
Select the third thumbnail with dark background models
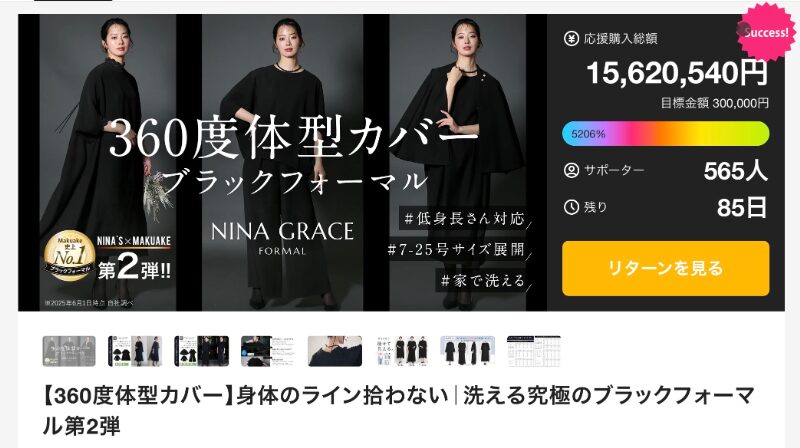click(x=202, y=351)
